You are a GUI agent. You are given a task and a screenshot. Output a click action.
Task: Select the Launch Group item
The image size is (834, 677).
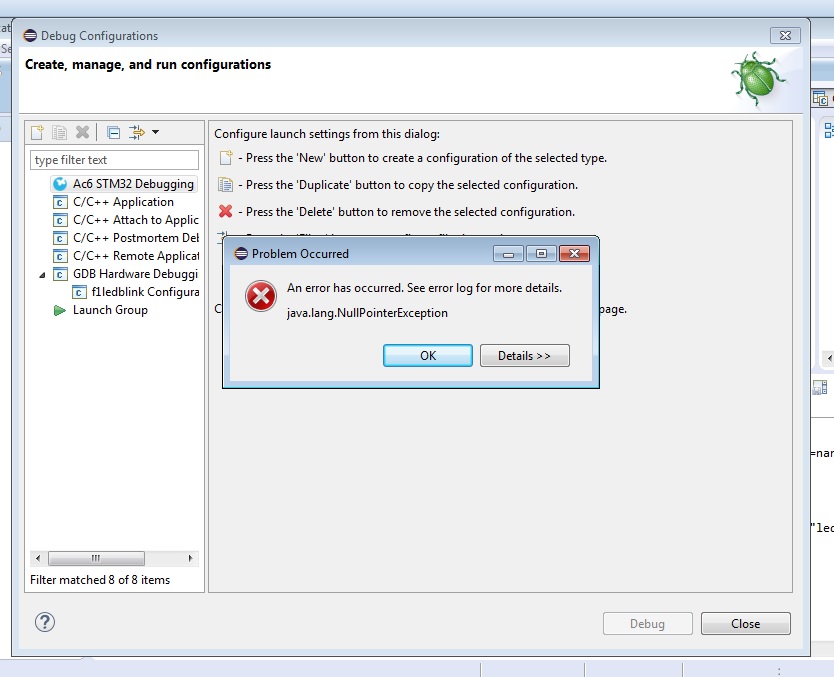[x=110, y=310]
